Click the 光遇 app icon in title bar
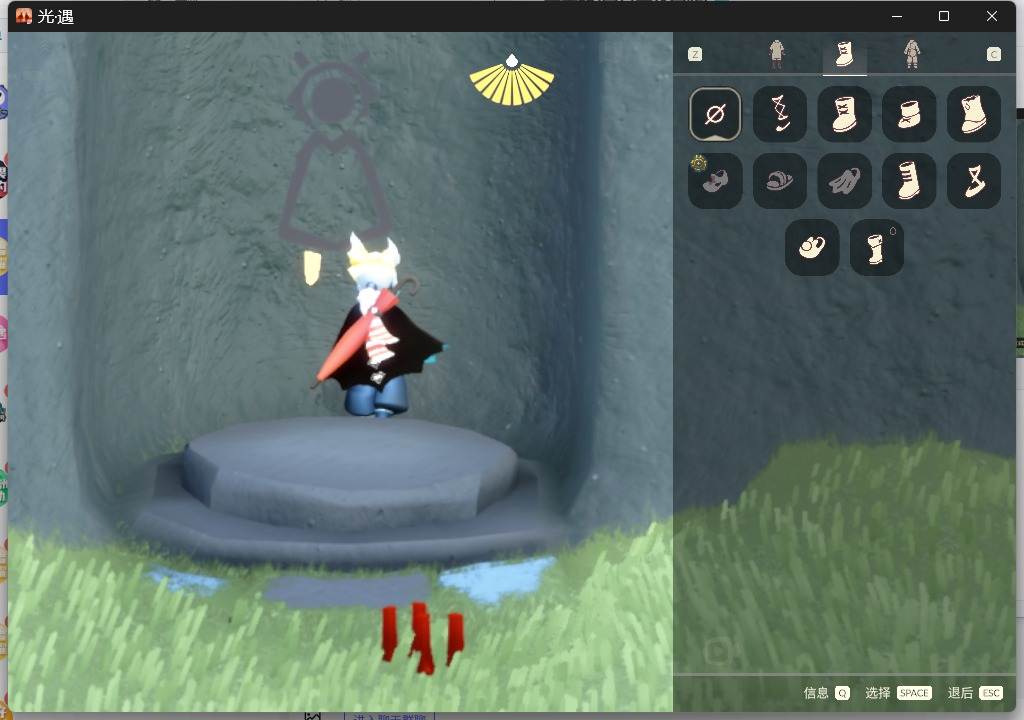 (x=24, y=16)
